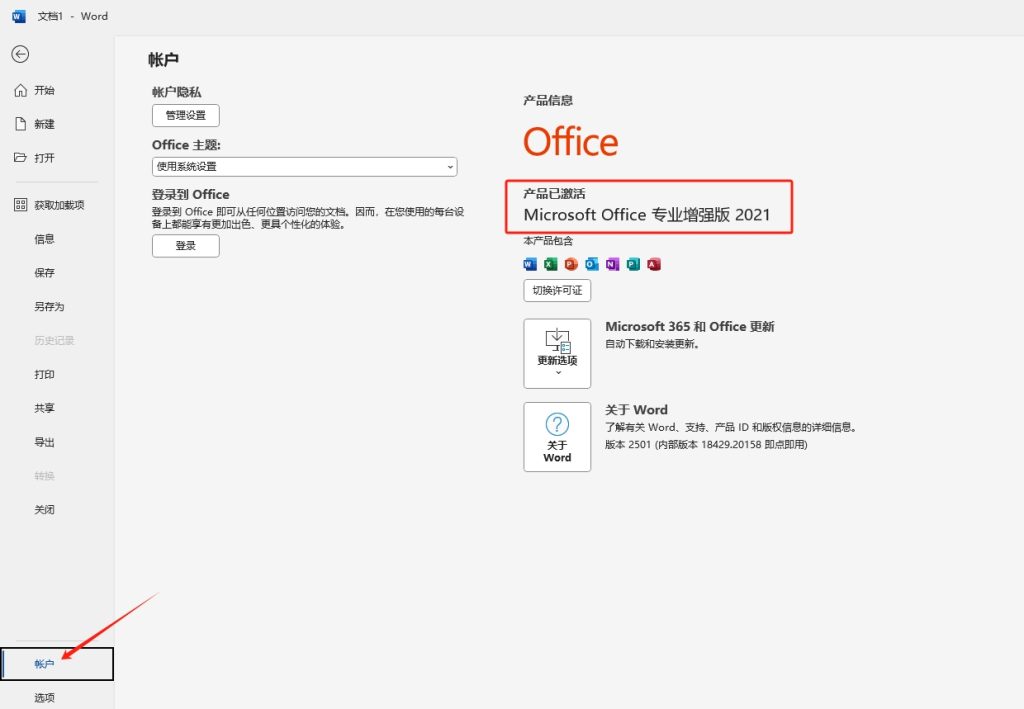Click the home icon beside 开始
1024x709 pixels.
point(21,90)
